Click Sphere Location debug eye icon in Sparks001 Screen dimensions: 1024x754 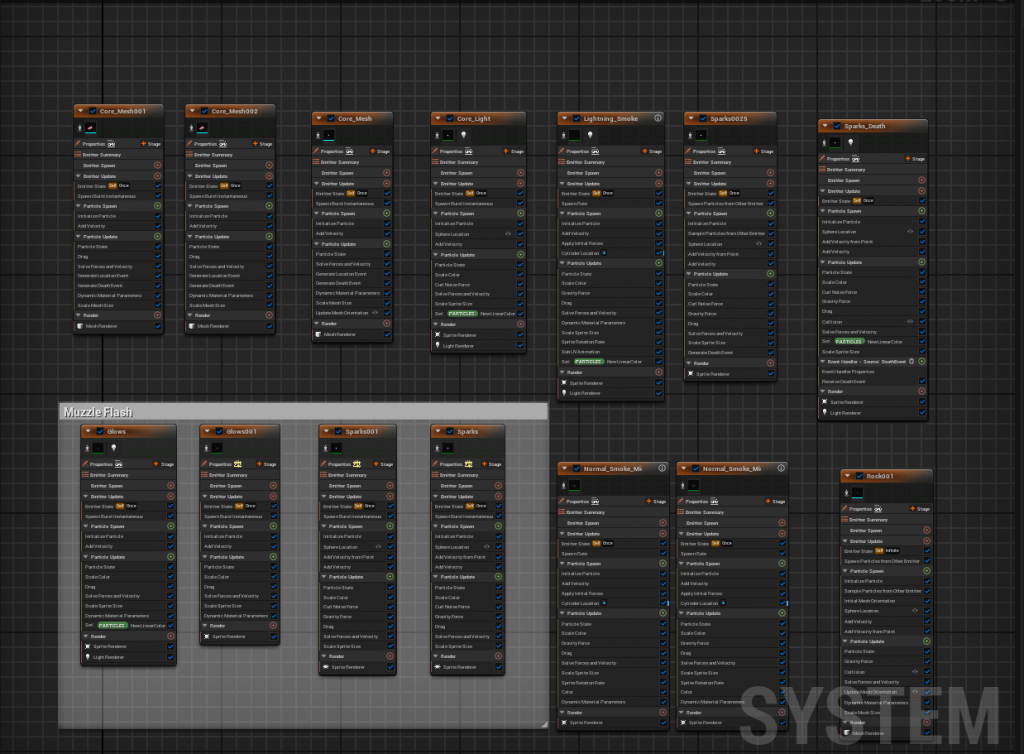(377, 547)
